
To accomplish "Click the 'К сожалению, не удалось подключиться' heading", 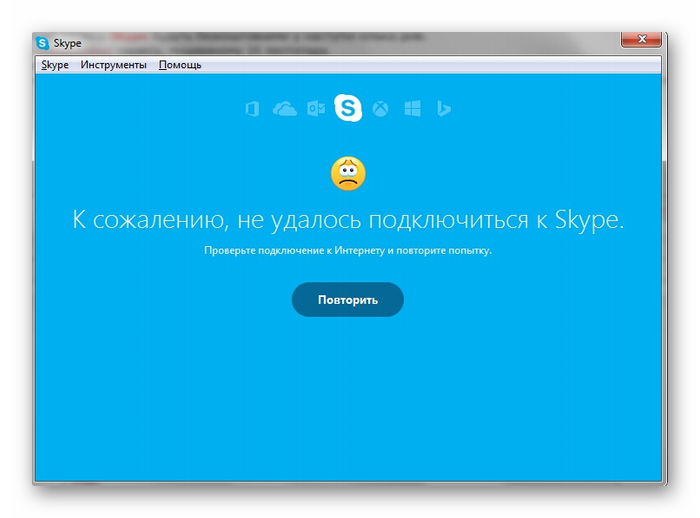I will [x=348, y=220].
